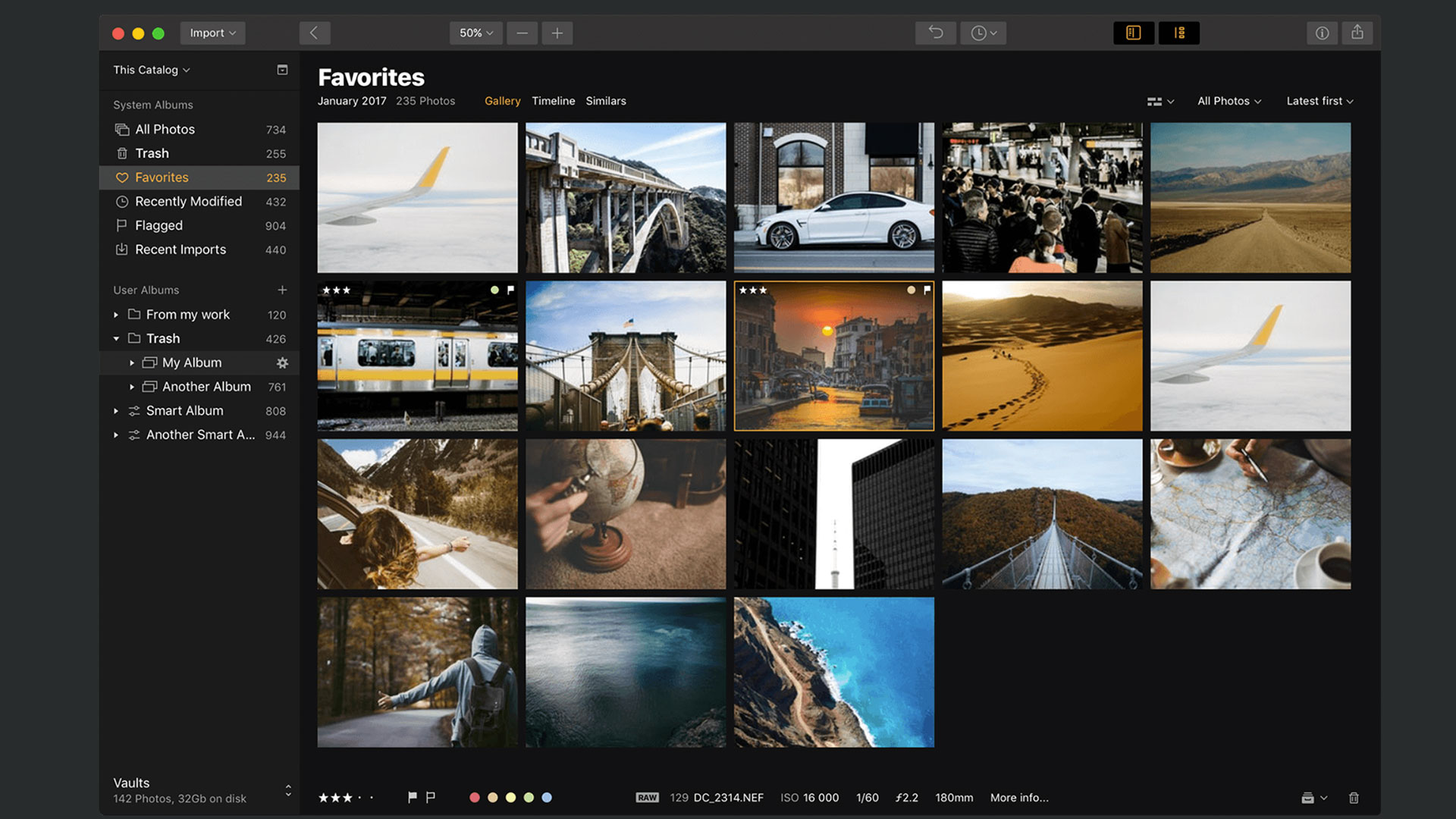Click the back arrow button in toolbar
Screen dimensions: 1456x819
314,33
